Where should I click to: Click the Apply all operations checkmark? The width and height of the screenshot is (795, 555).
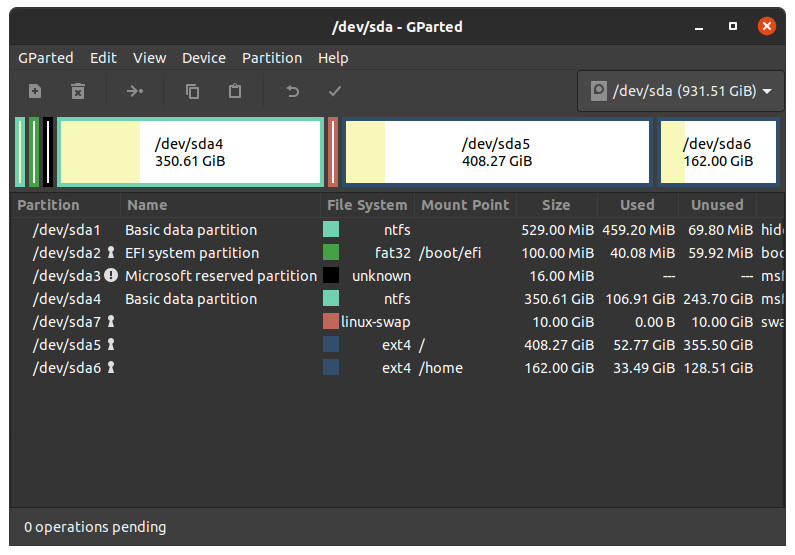335,91
